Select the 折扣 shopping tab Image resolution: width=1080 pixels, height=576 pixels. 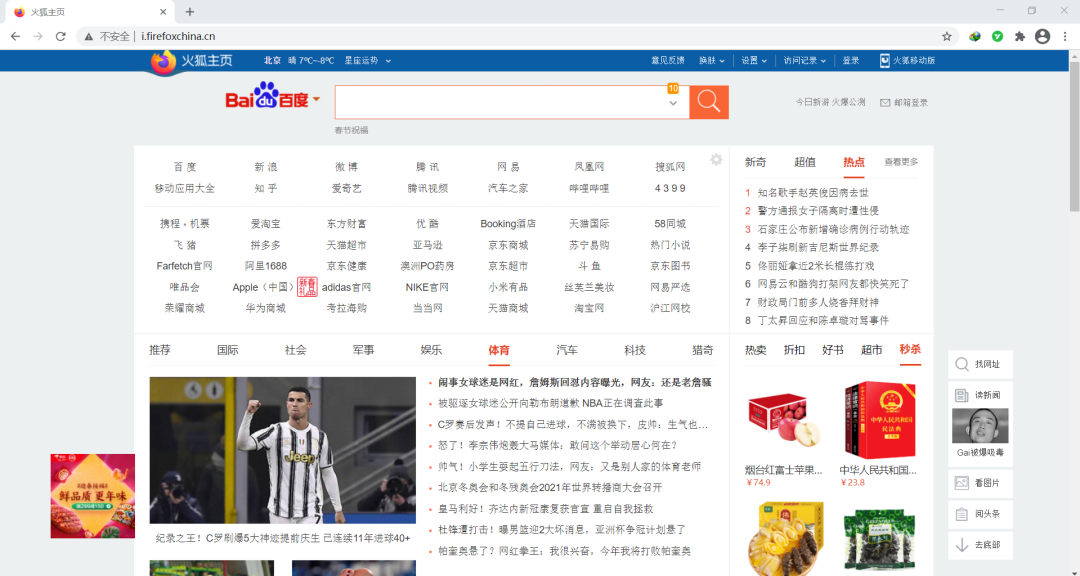[x=794, y=350]
